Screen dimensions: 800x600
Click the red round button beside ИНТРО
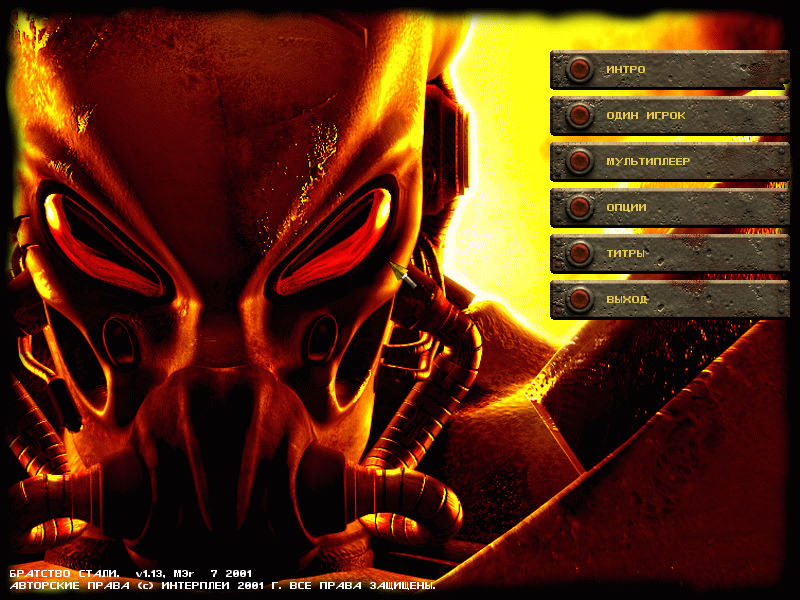click(x=579, y=69)
